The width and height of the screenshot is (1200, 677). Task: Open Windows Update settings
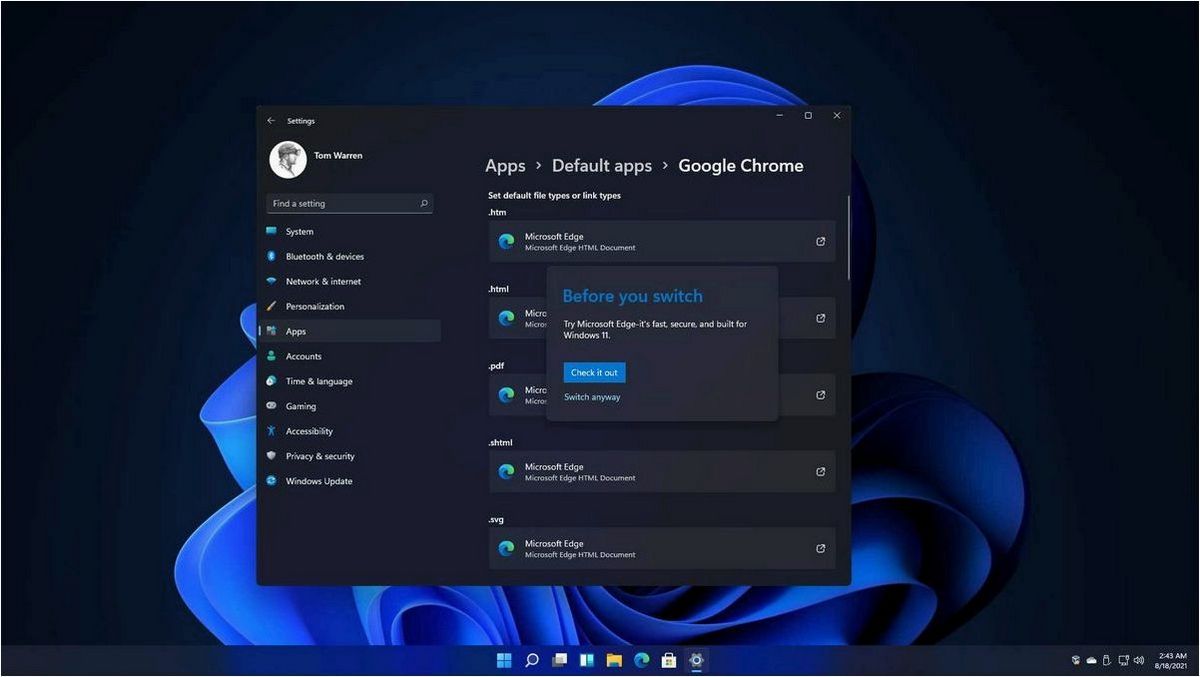[349, 481]
